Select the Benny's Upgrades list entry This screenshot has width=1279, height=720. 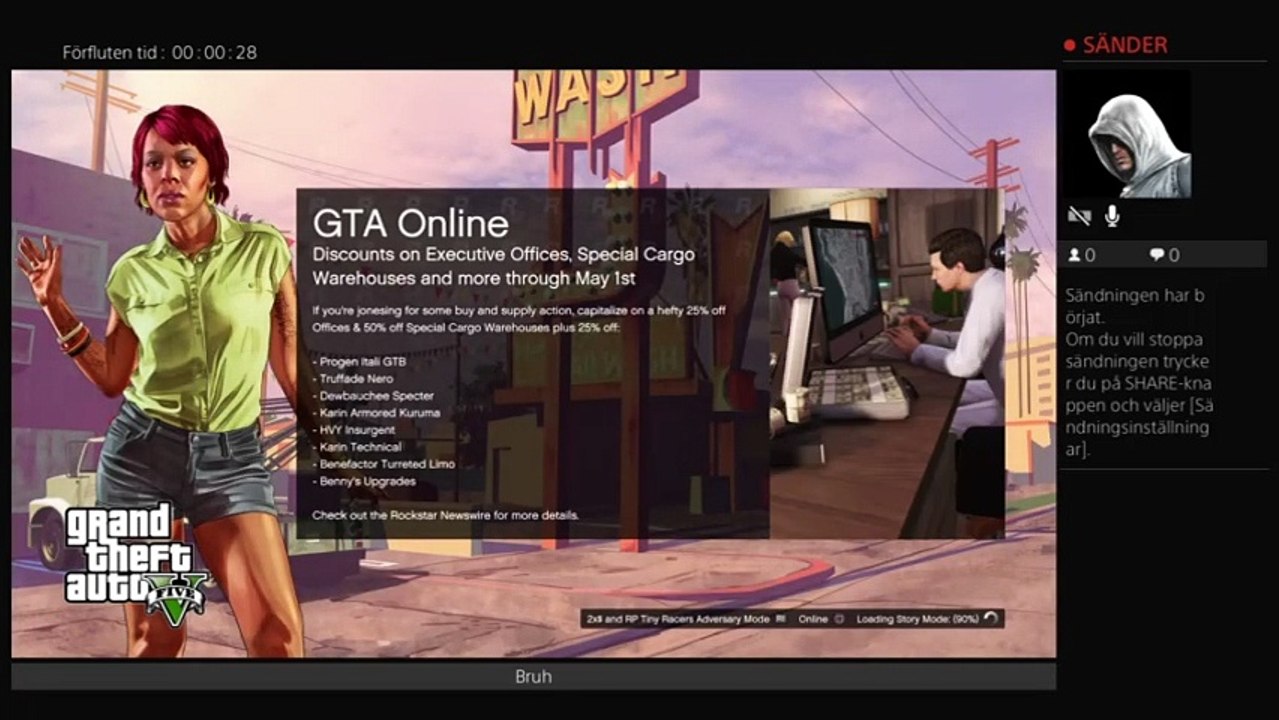click(364, 481)
